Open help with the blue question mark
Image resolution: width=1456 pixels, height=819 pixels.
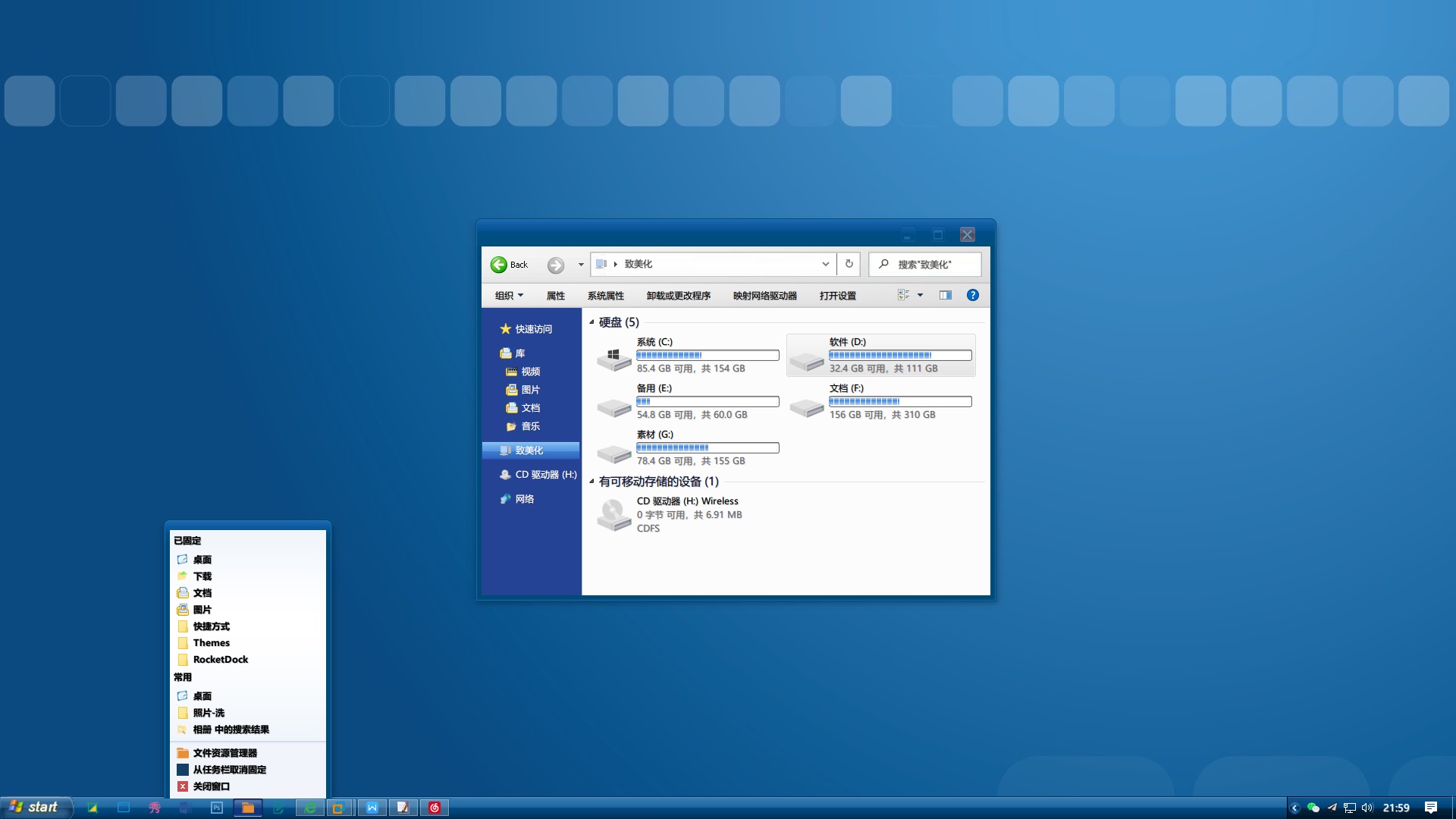(x=973, y=295)
